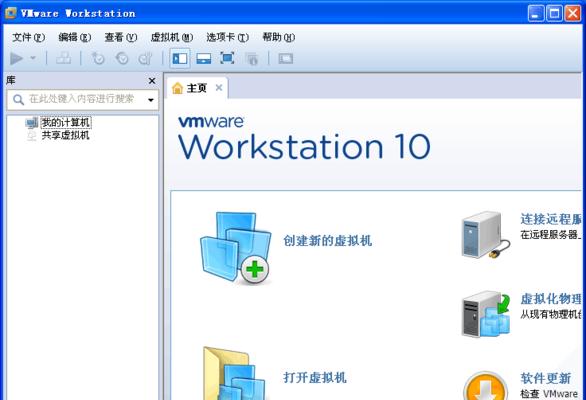Maximize the VMware Workstation window
The height and width of the screenshot is (400, 586).
[554, 13]
